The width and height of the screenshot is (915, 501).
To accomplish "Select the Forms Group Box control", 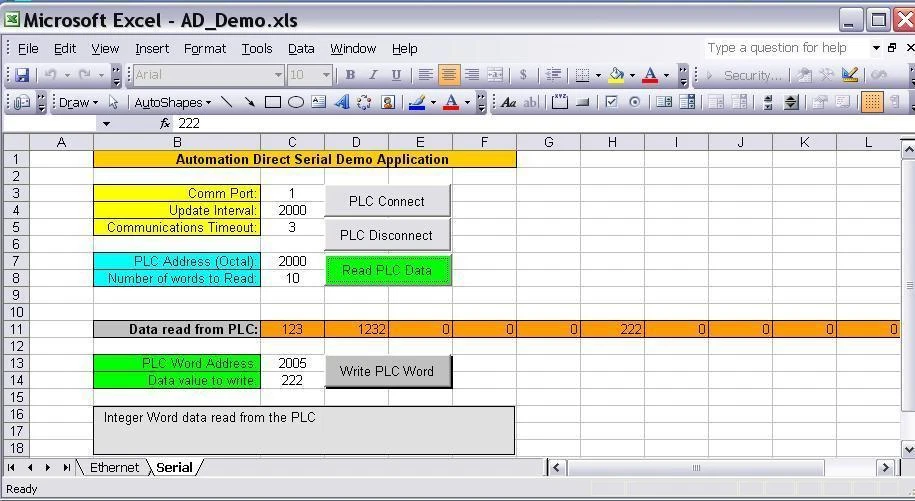I will pyautogui.click(x=560, y=103).
